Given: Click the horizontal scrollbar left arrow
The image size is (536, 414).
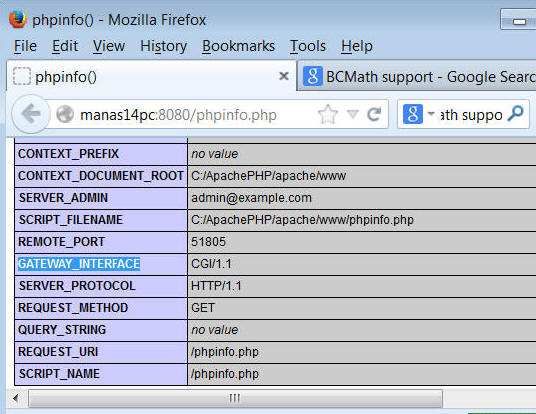Looking at the screenshot, I should (x=15, y=398).
